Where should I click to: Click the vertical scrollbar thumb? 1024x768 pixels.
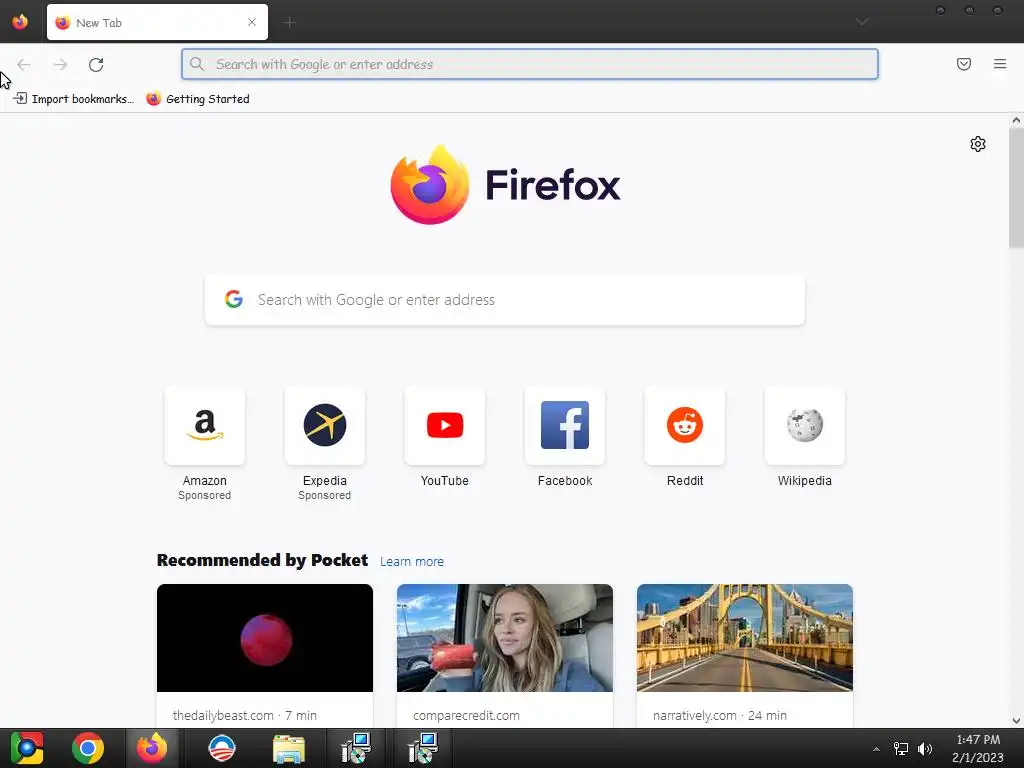tap(1016, 188)
